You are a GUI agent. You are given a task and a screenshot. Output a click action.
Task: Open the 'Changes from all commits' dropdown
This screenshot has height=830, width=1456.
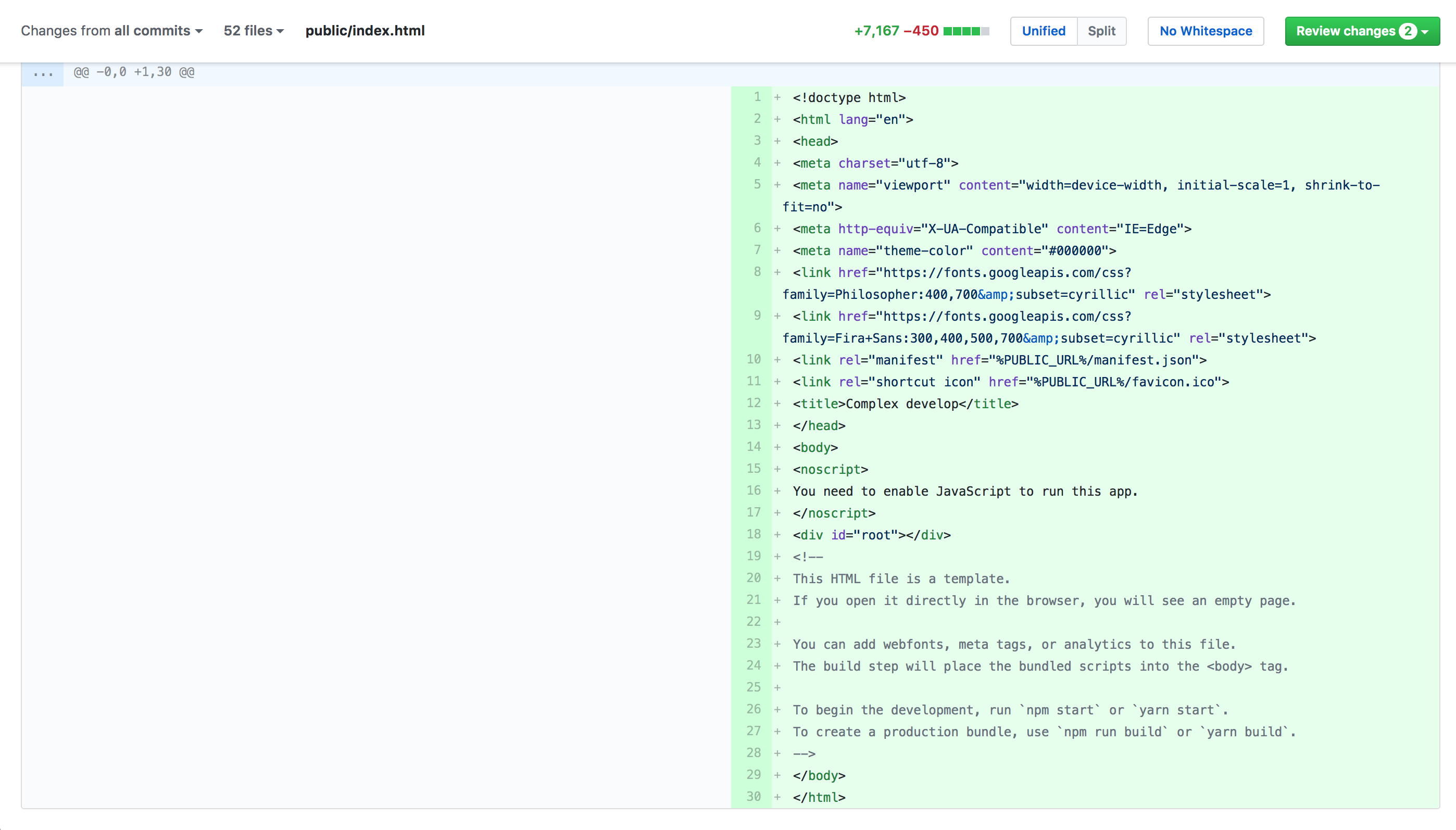[112, 31]
